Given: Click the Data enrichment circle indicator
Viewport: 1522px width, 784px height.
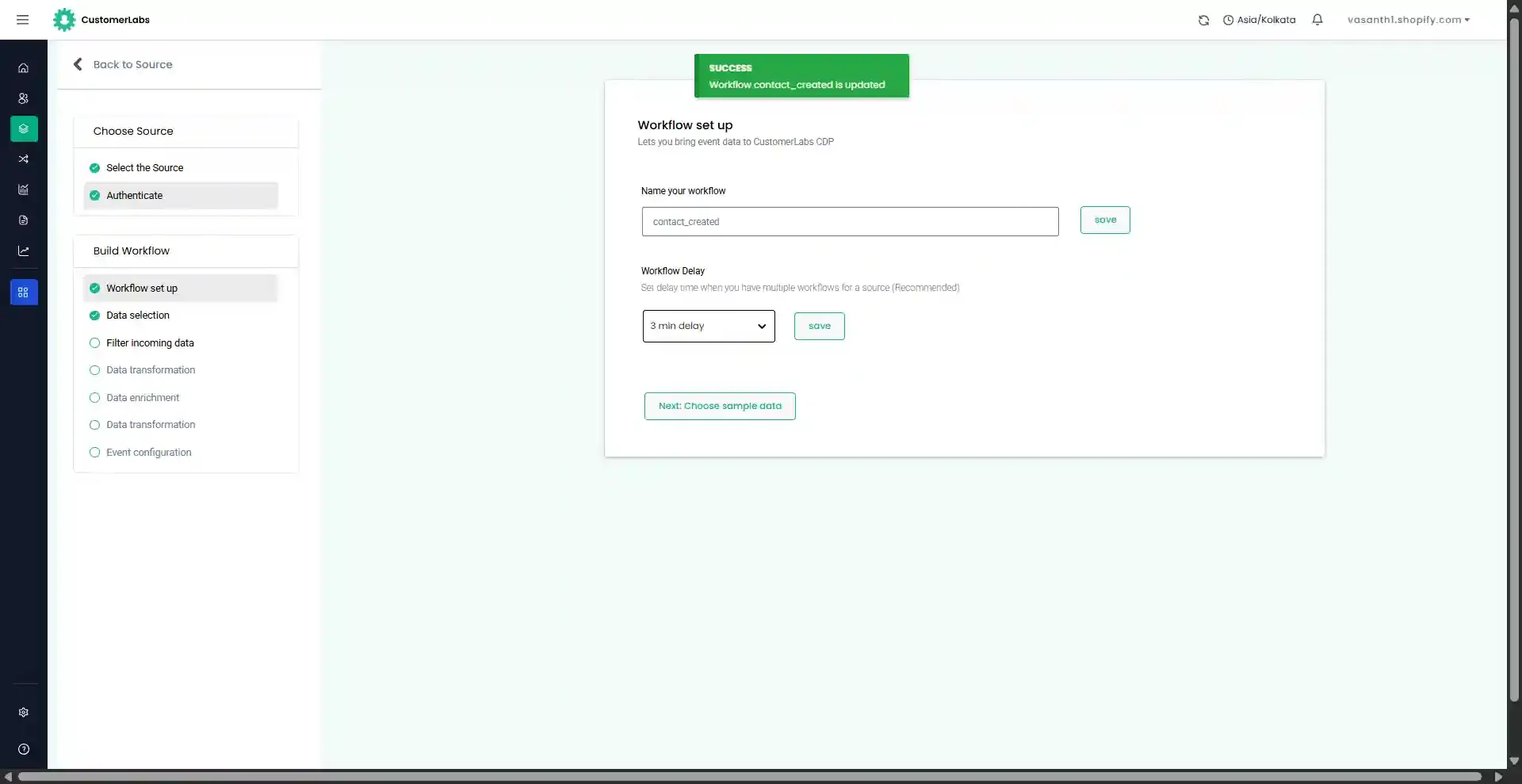Looking at the screenshot, I should coord(94,398).
